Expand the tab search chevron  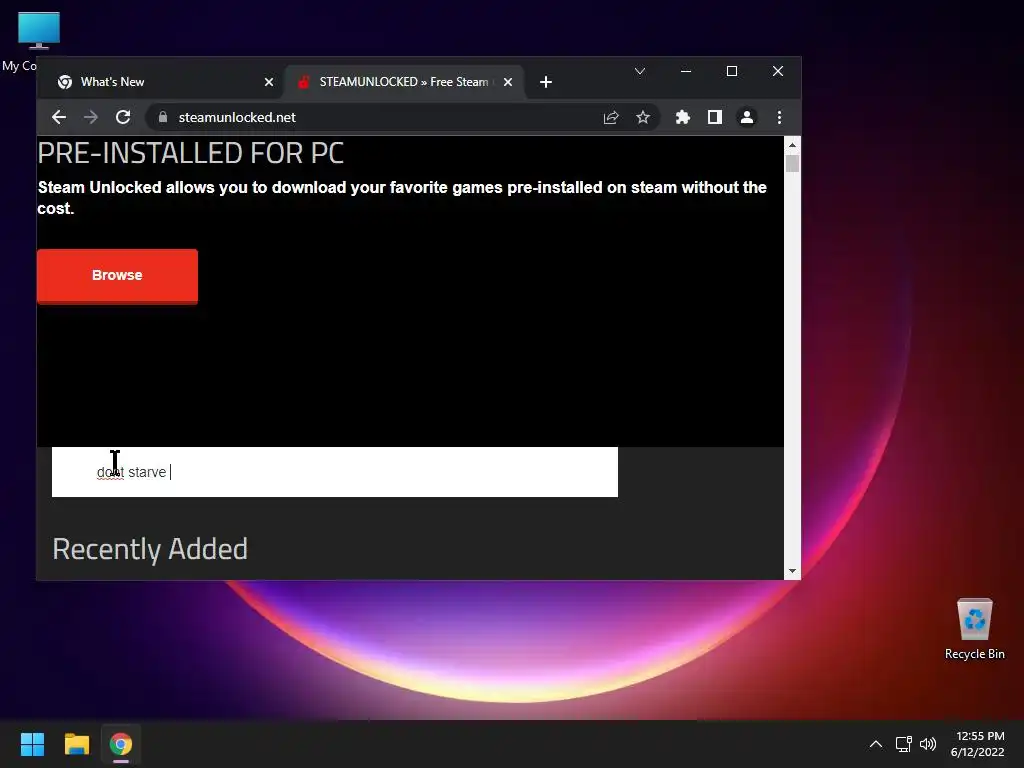[x=640, y=71]
